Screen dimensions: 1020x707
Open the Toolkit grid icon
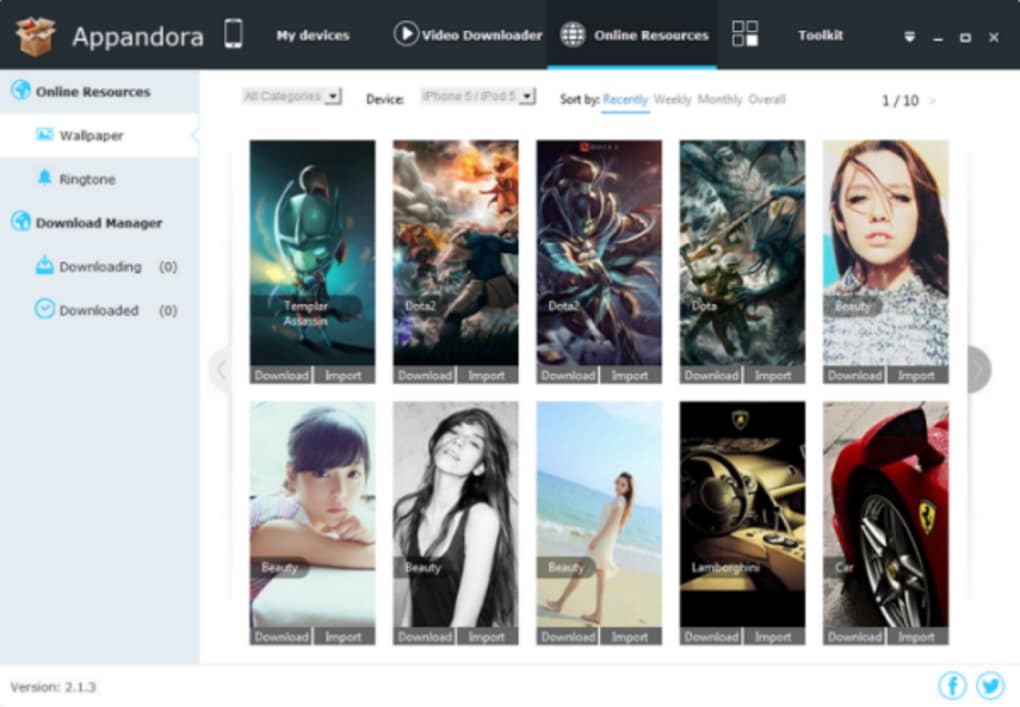coord(745,34)
